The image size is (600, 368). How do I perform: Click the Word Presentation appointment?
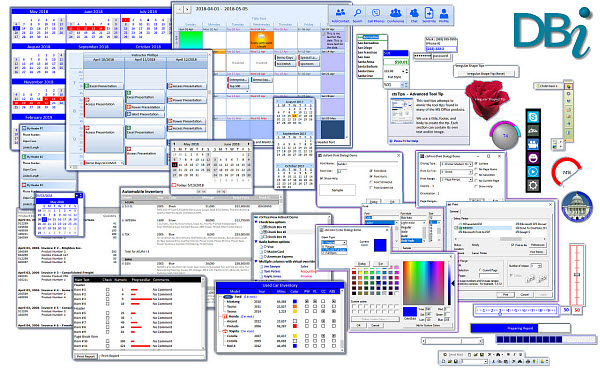145,114
